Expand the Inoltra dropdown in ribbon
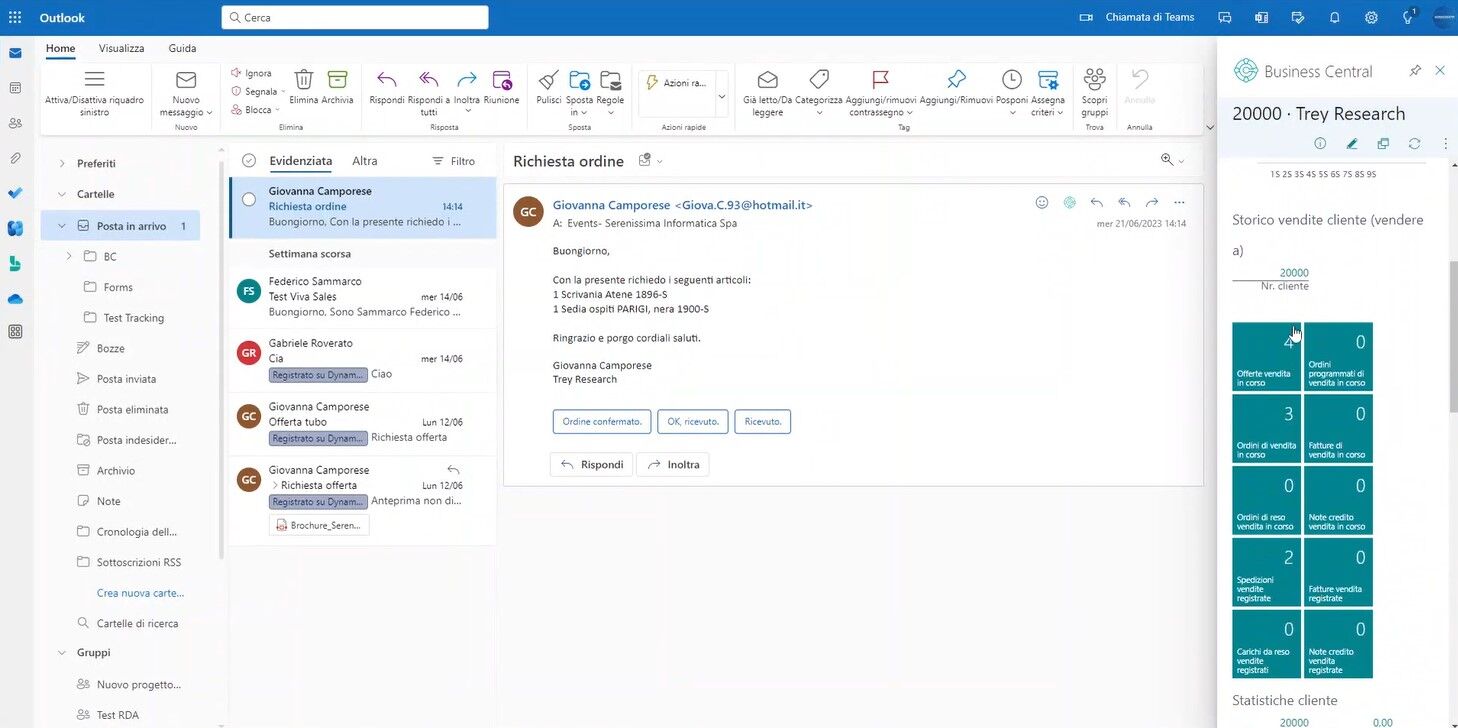Viewport: 1458px width, 728px height. [467, 111]
